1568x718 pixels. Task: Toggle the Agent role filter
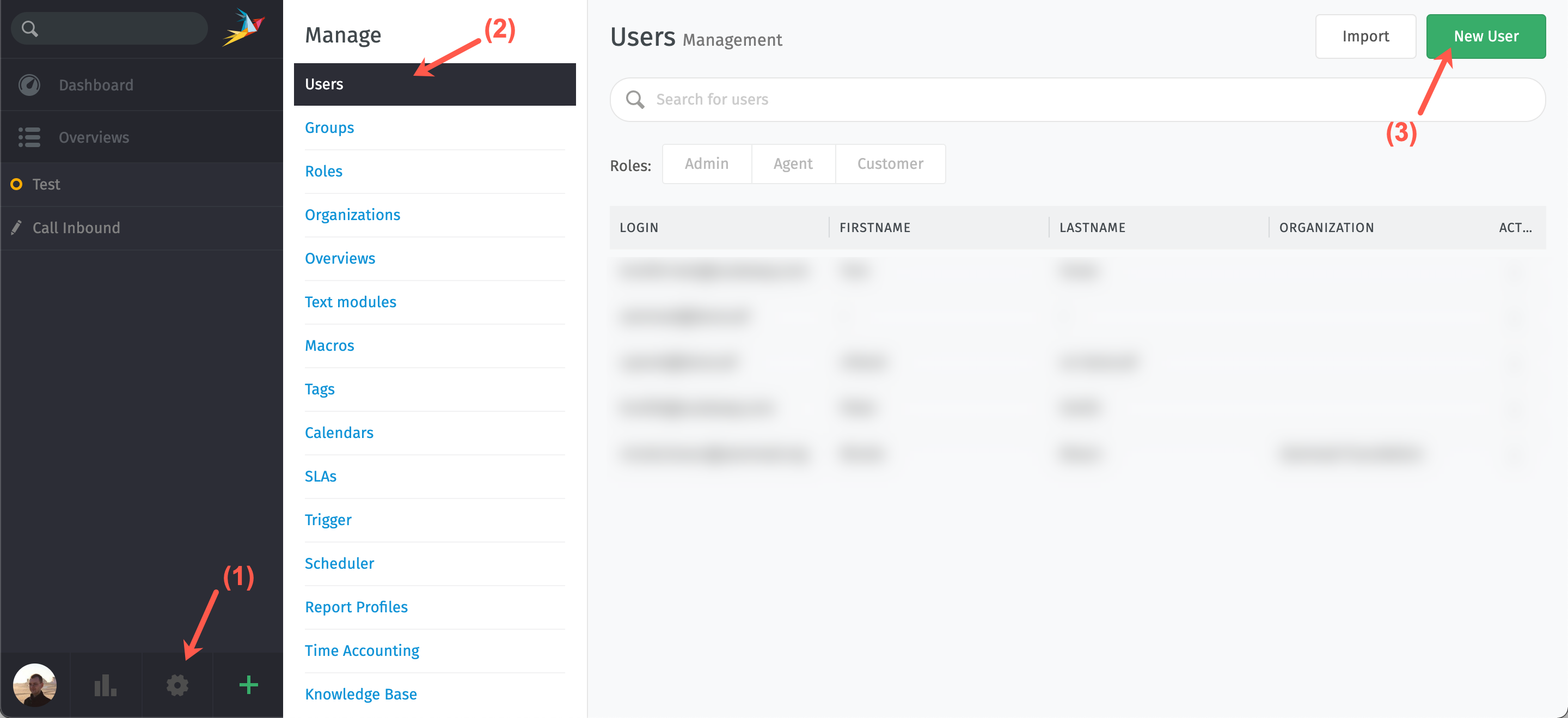(793, 164)
